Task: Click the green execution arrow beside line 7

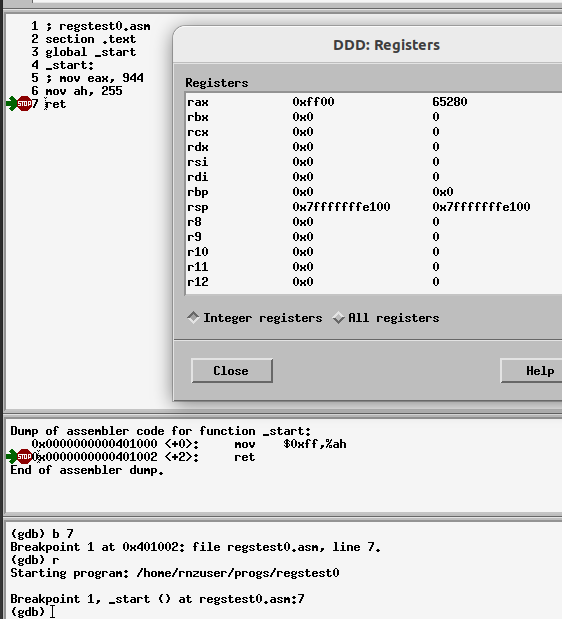Action: [11, 103]
